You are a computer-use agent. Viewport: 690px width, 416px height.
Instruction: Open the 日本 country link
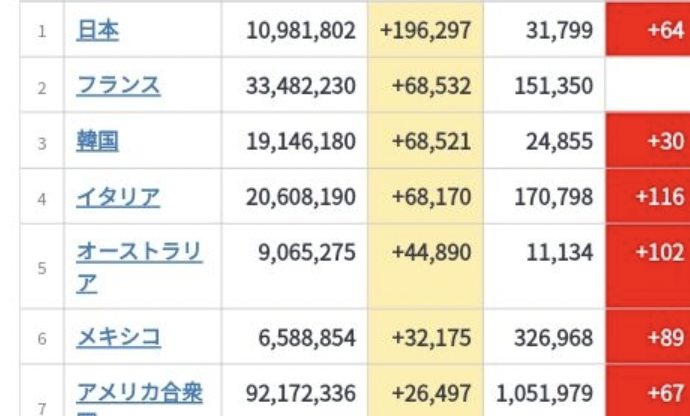point(97,31)
